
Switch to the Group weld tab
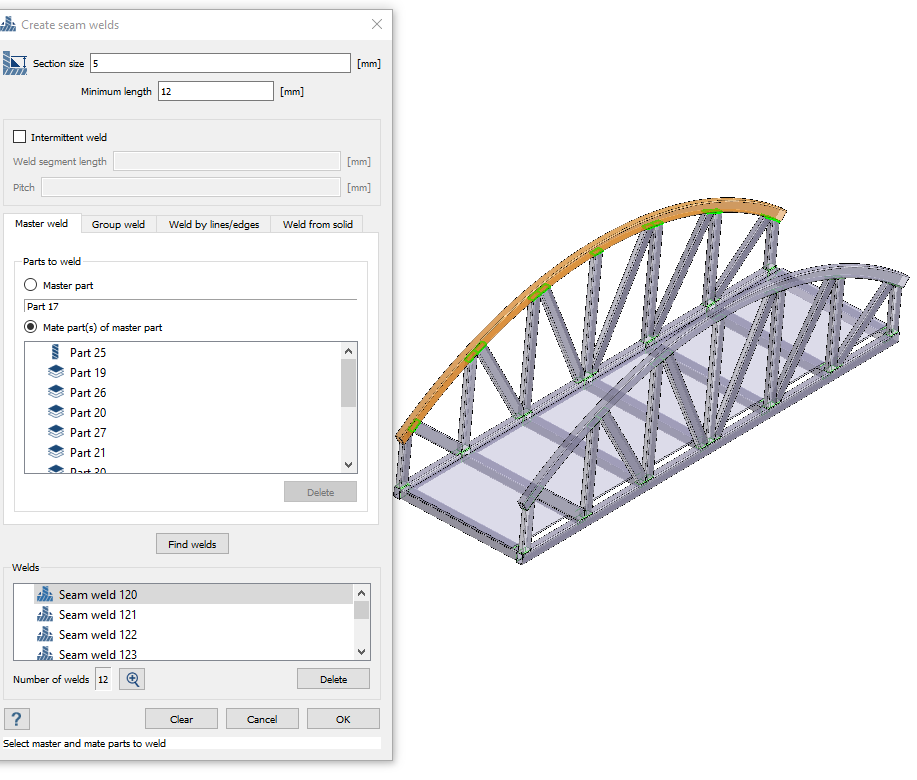coord(118,224)
